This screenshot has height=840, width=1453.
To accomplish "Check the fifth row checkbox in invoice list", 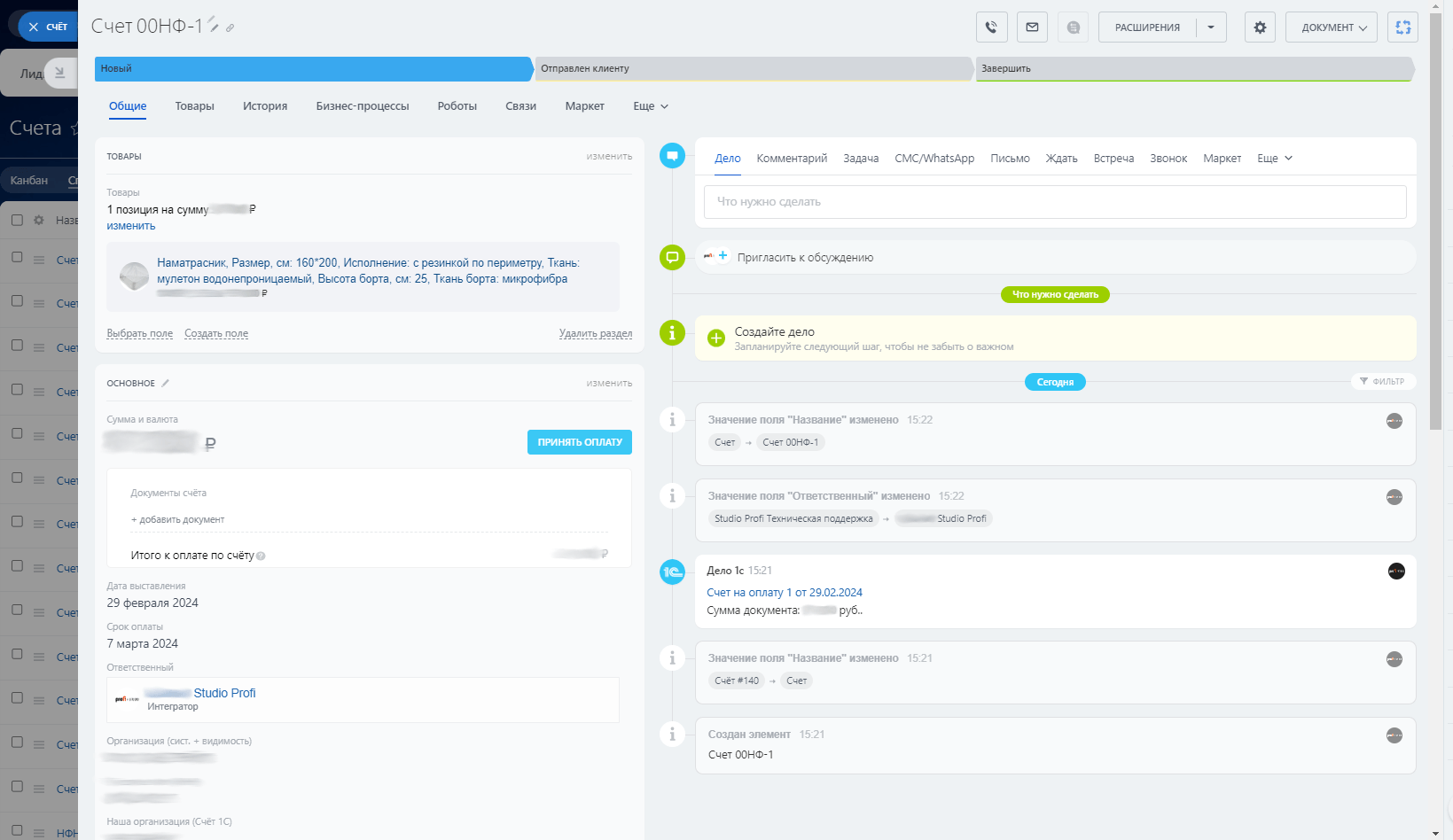I will 17,433.
